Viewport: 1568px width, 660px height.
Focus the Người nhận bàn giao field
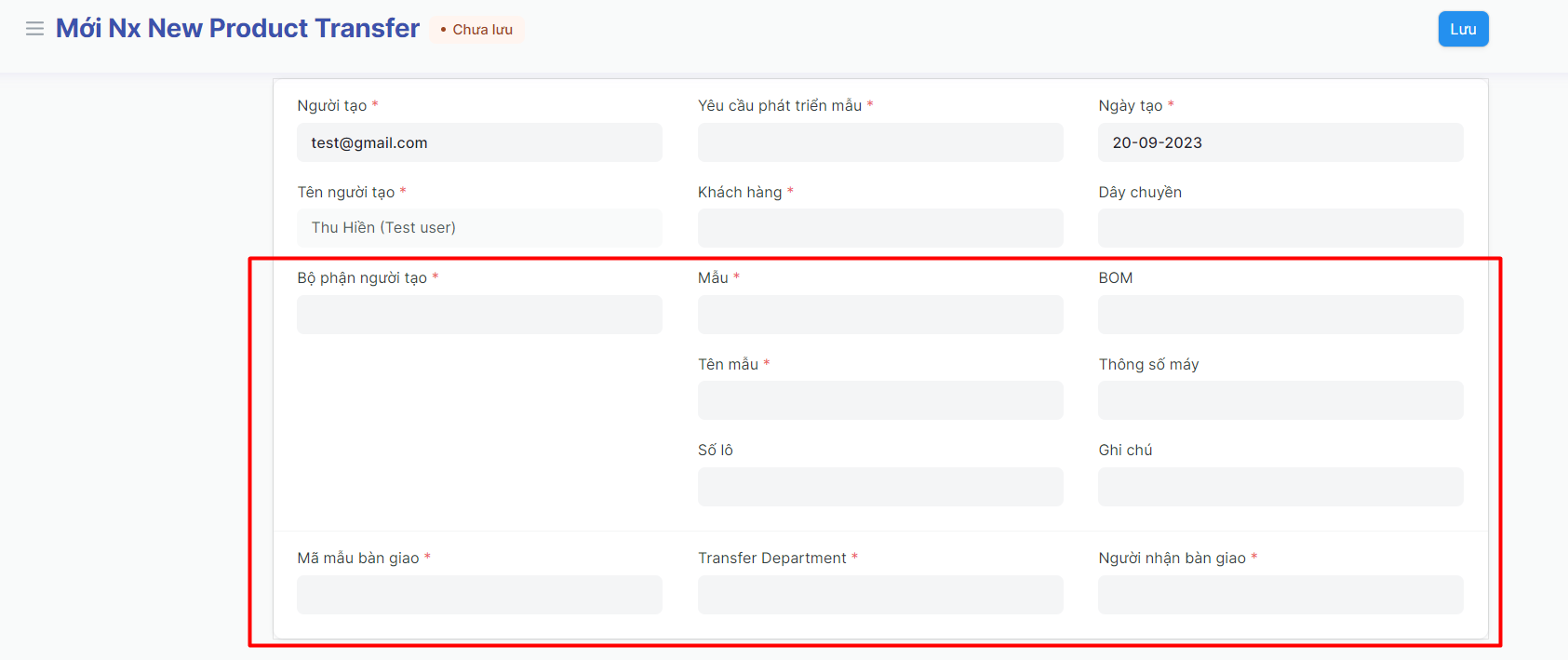pyautogui.click(x=1280, y=595)
